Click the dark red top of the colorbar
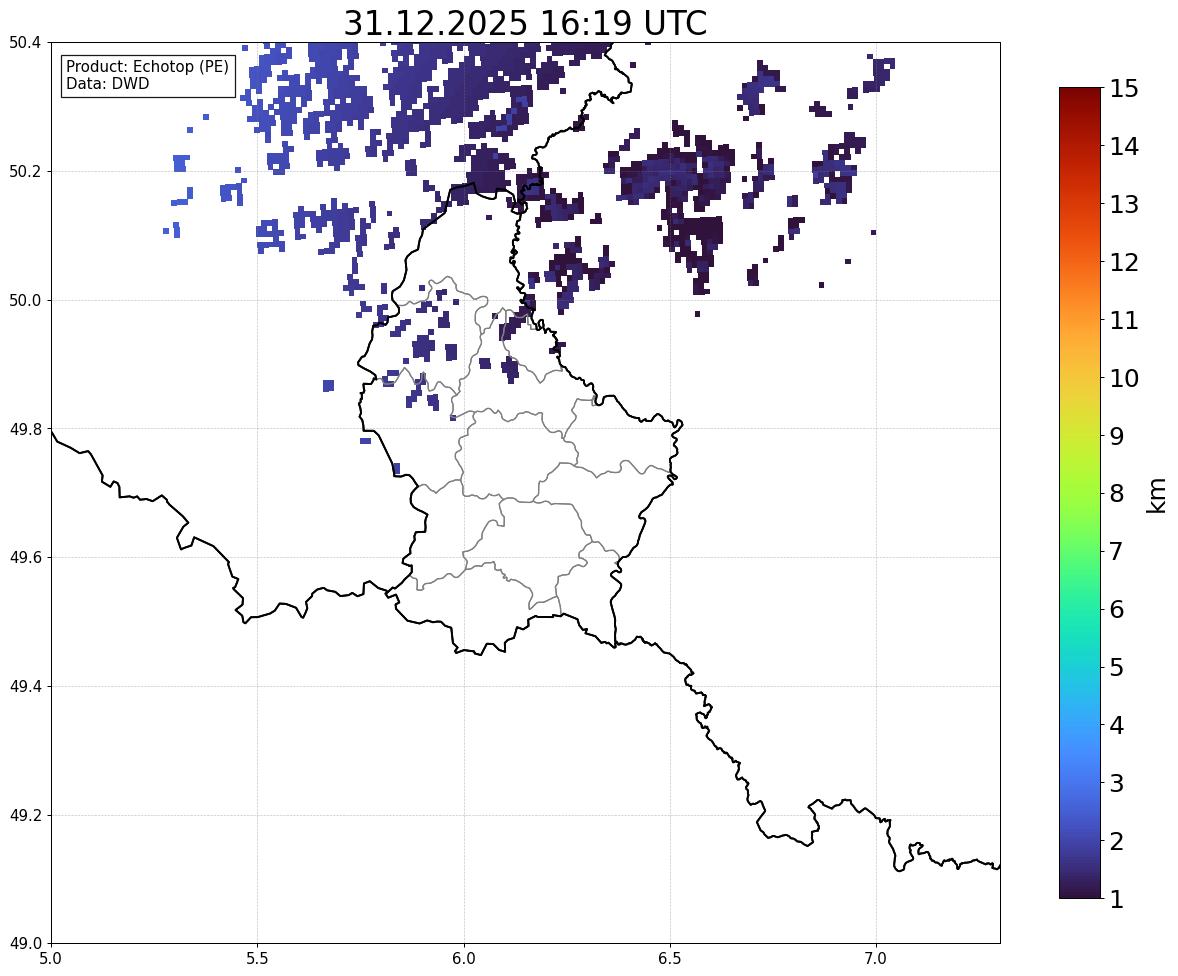 [1080, 96]
